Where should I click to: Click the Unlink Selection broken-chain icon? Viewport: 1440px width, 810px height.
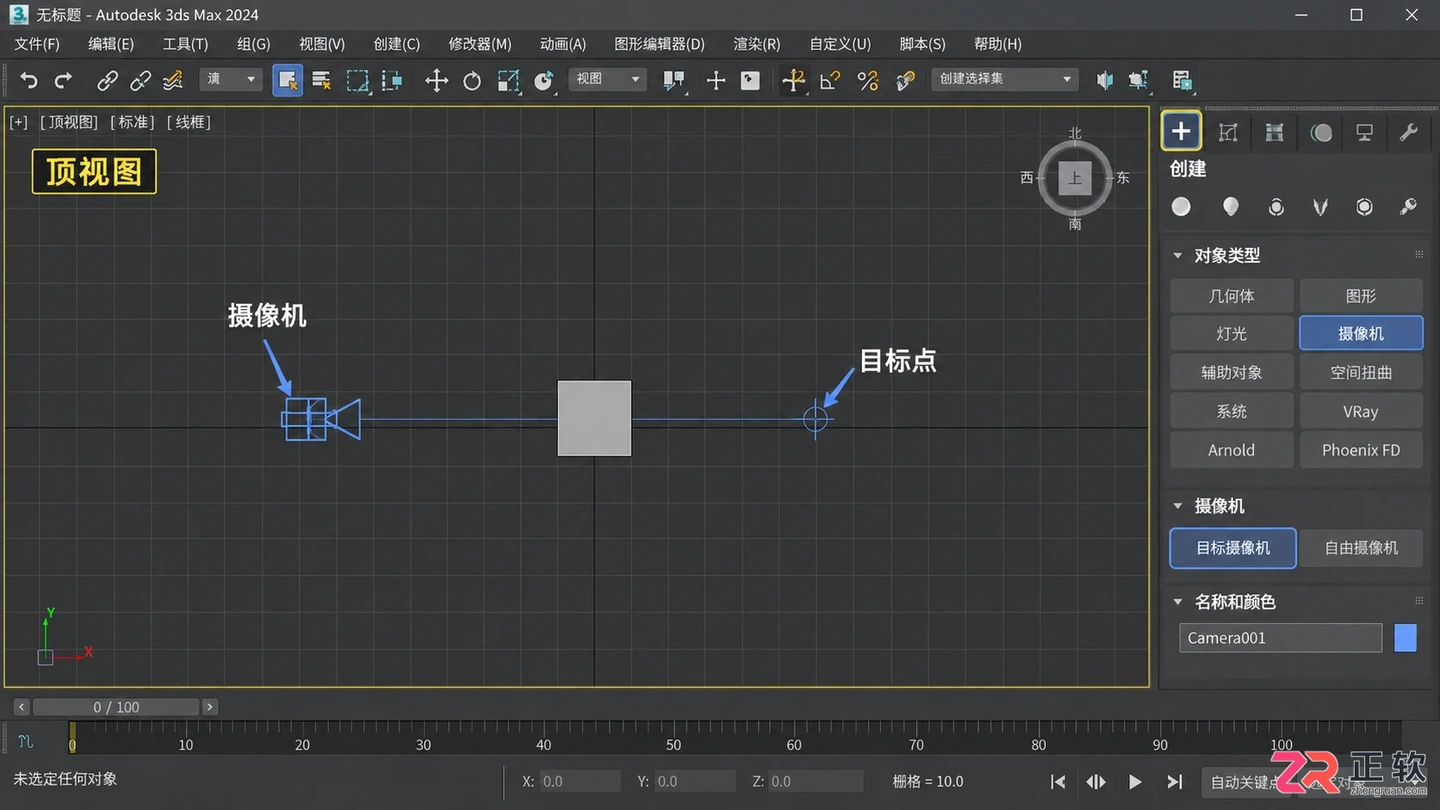(x=141, y=80)
